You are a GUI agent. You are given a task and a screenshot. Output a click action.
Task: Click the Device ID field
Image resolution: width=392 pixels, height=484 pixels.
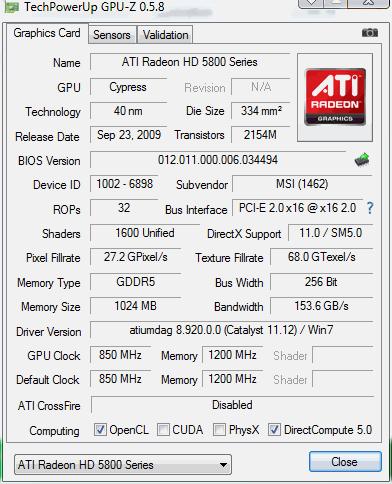click(x=124, y=184)
